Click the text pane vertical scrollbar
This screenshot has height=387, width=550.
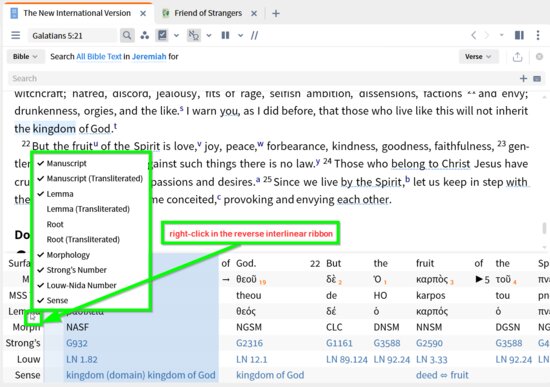pos(544,228)
